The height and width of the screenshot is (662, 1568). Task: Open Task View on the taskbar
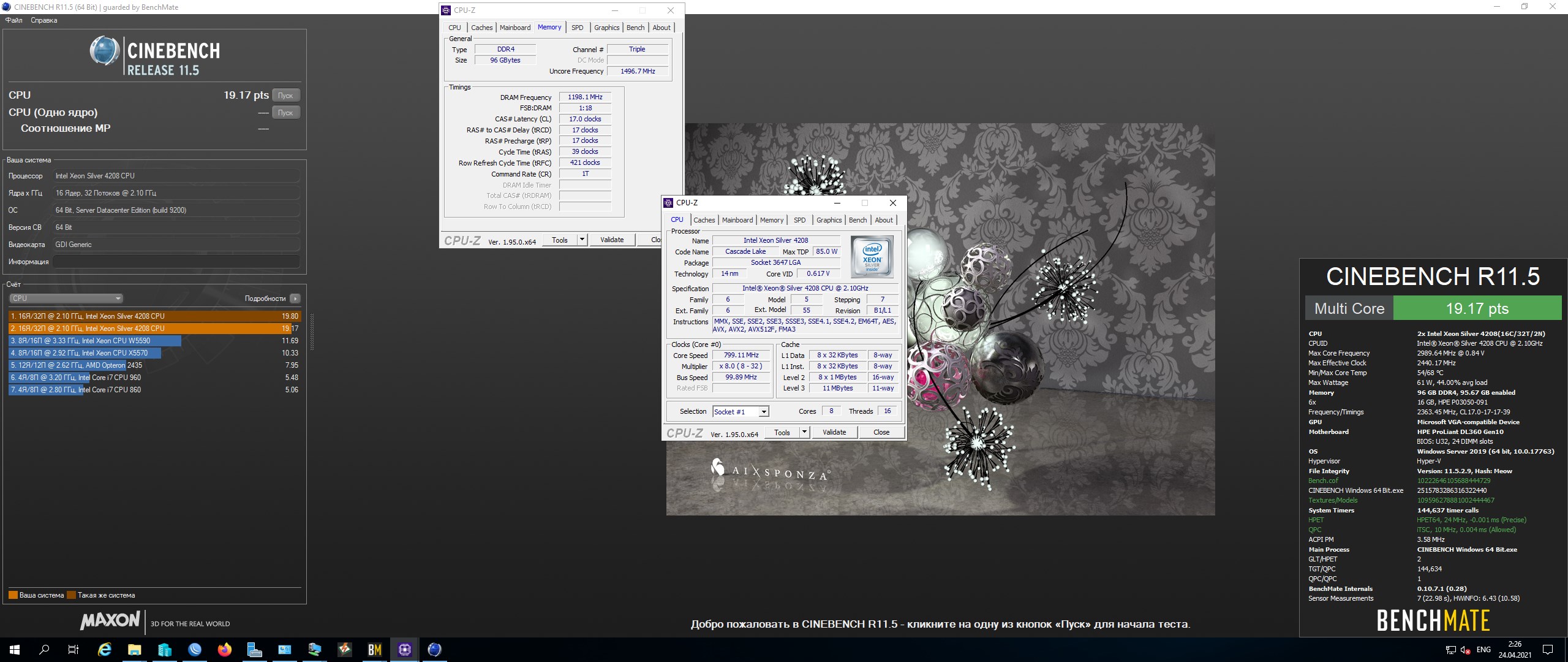click(73, 650)
